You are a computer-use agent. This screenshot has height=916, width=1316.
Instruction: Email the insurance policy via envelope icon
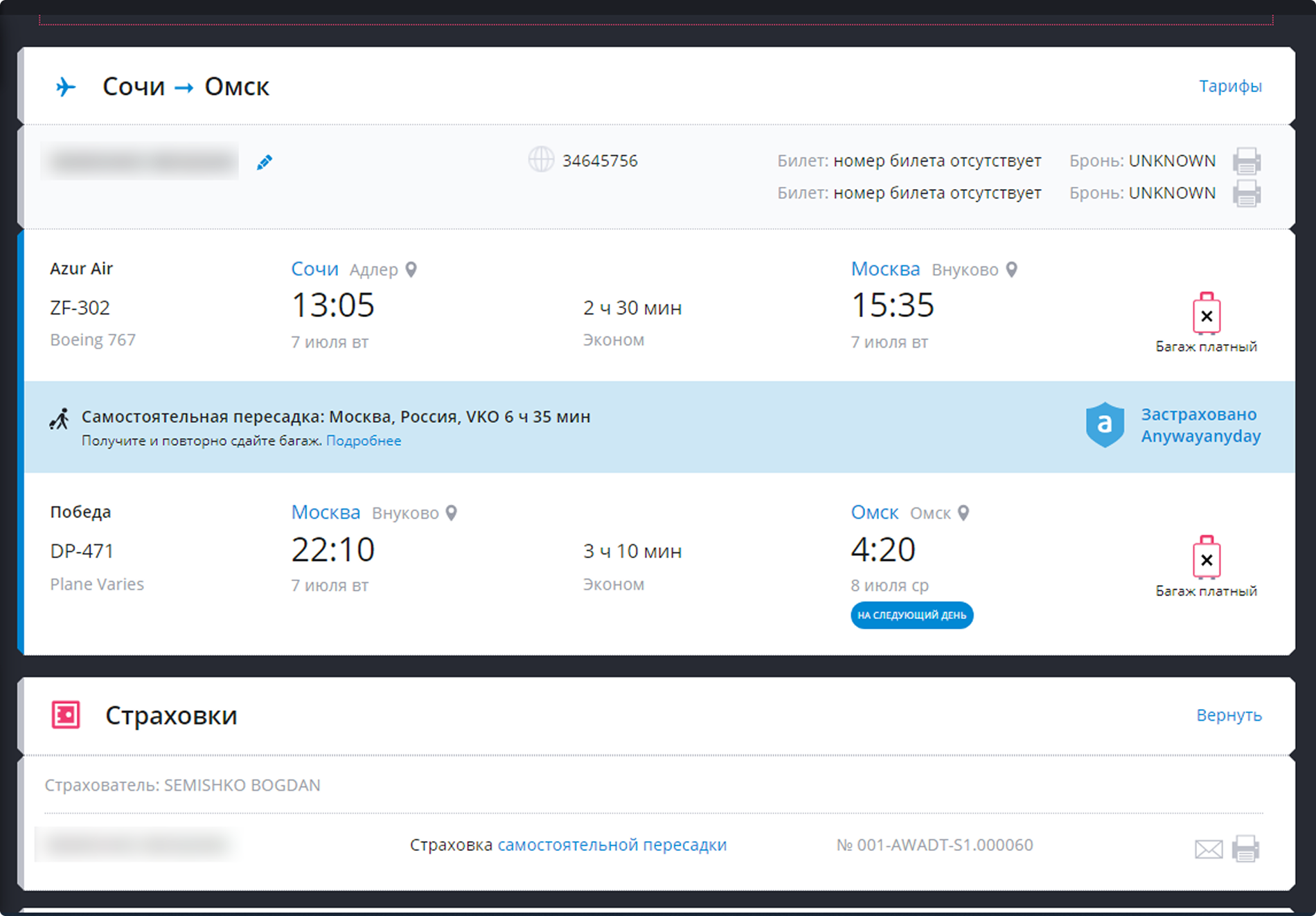click(1209, 848)
